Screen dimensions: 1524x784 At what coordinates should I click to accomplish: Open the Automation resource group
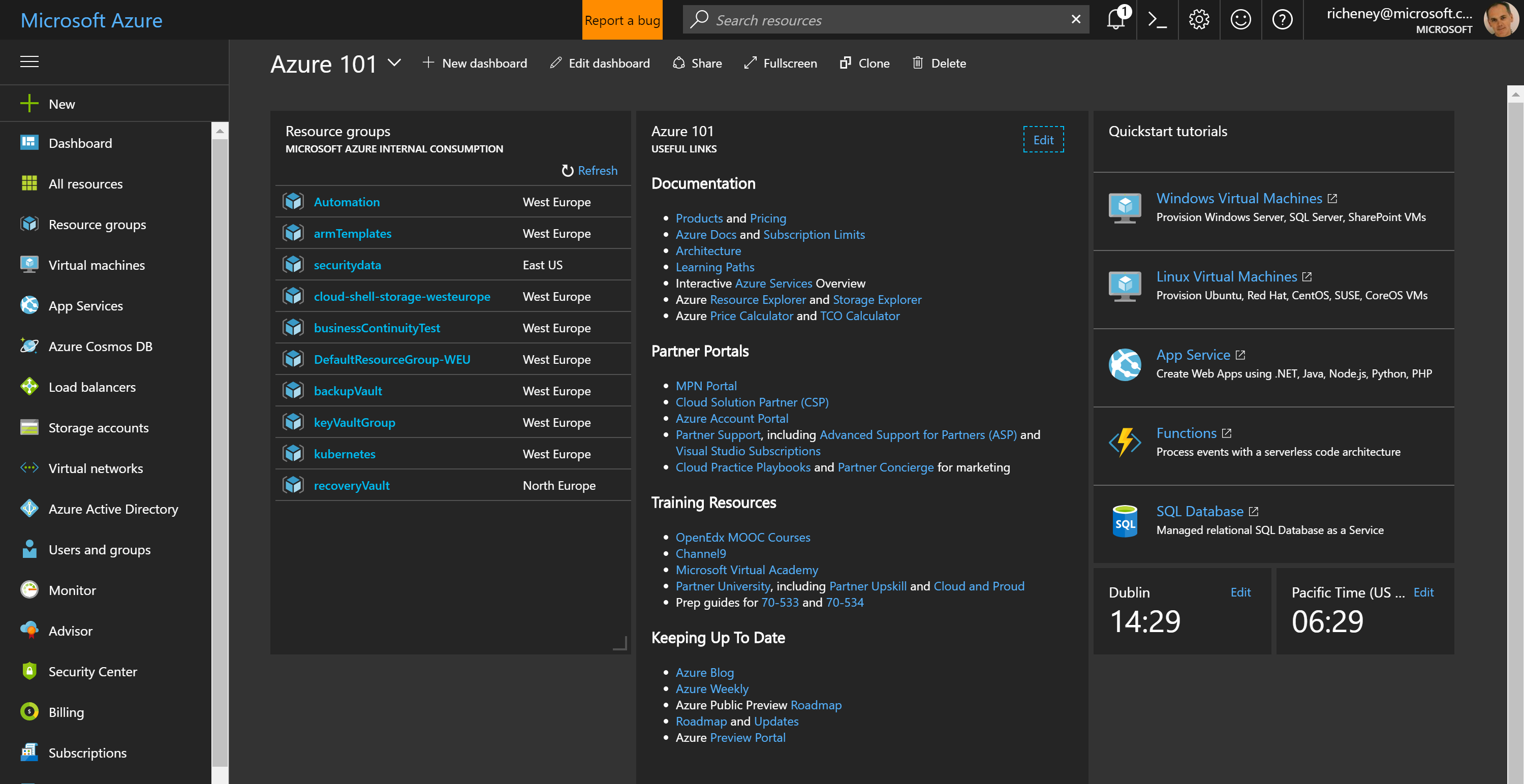[347, 202]
